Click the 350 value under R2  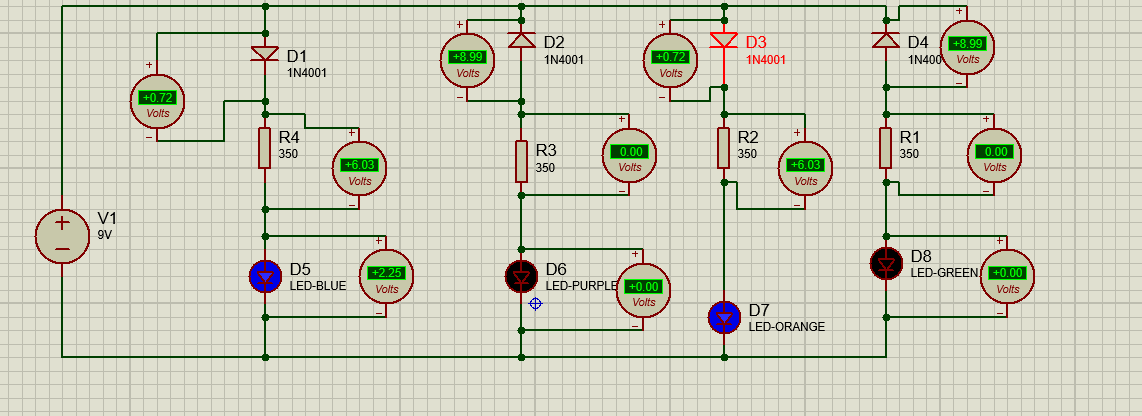pyautogui.click(x=747, y=154)
